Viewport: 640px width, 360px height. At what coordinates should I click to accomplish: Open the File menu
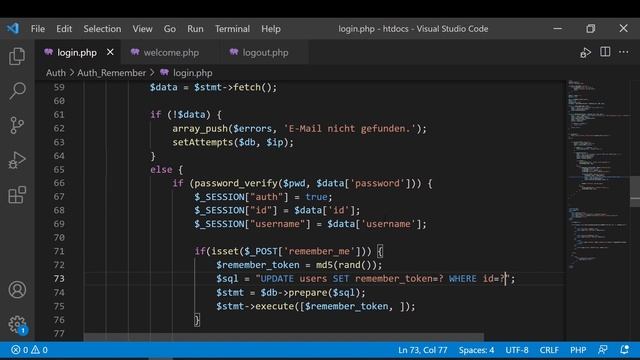38,29
